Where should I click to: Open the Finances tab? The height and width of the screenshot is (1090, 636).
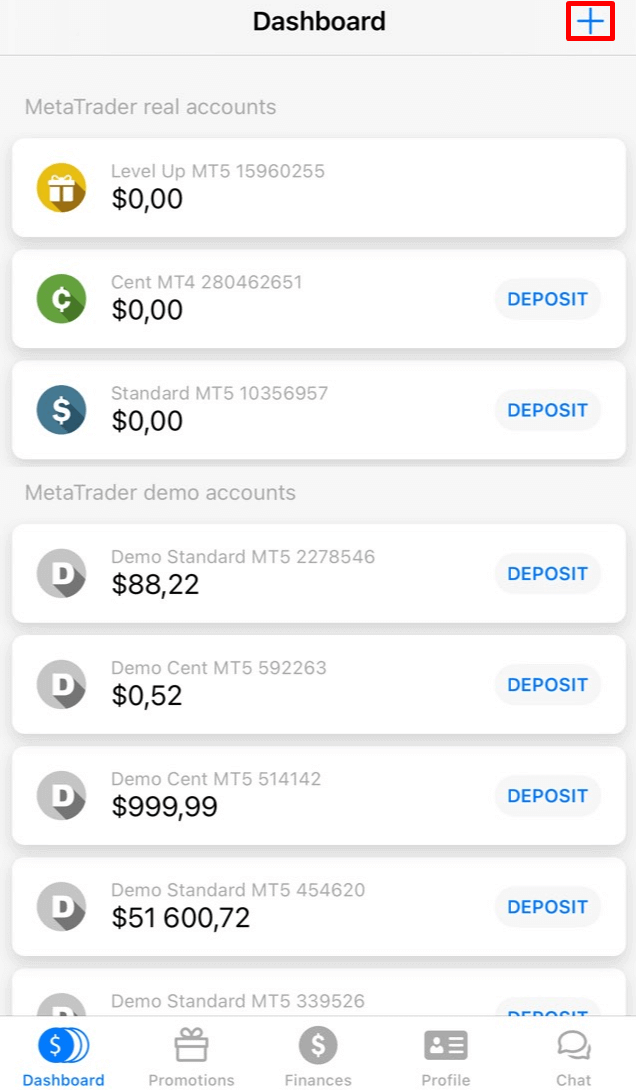(x=318, y=1058)
